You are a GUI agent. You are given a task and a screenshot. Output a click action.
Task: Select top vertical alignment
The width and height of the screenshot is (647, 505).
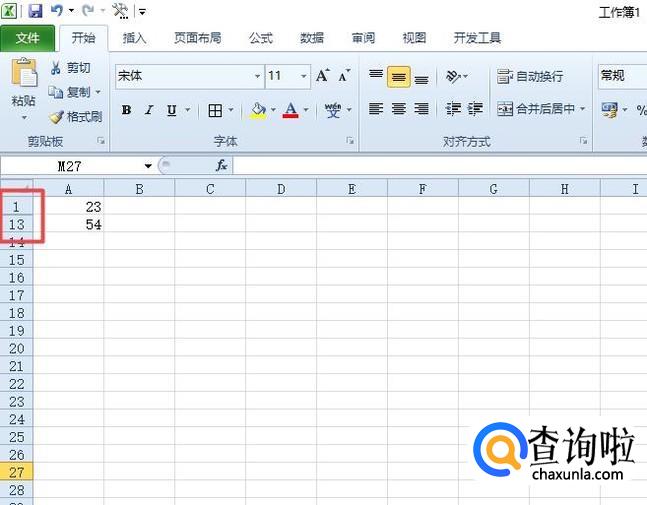pyautogui.click(x=375, y=76)
